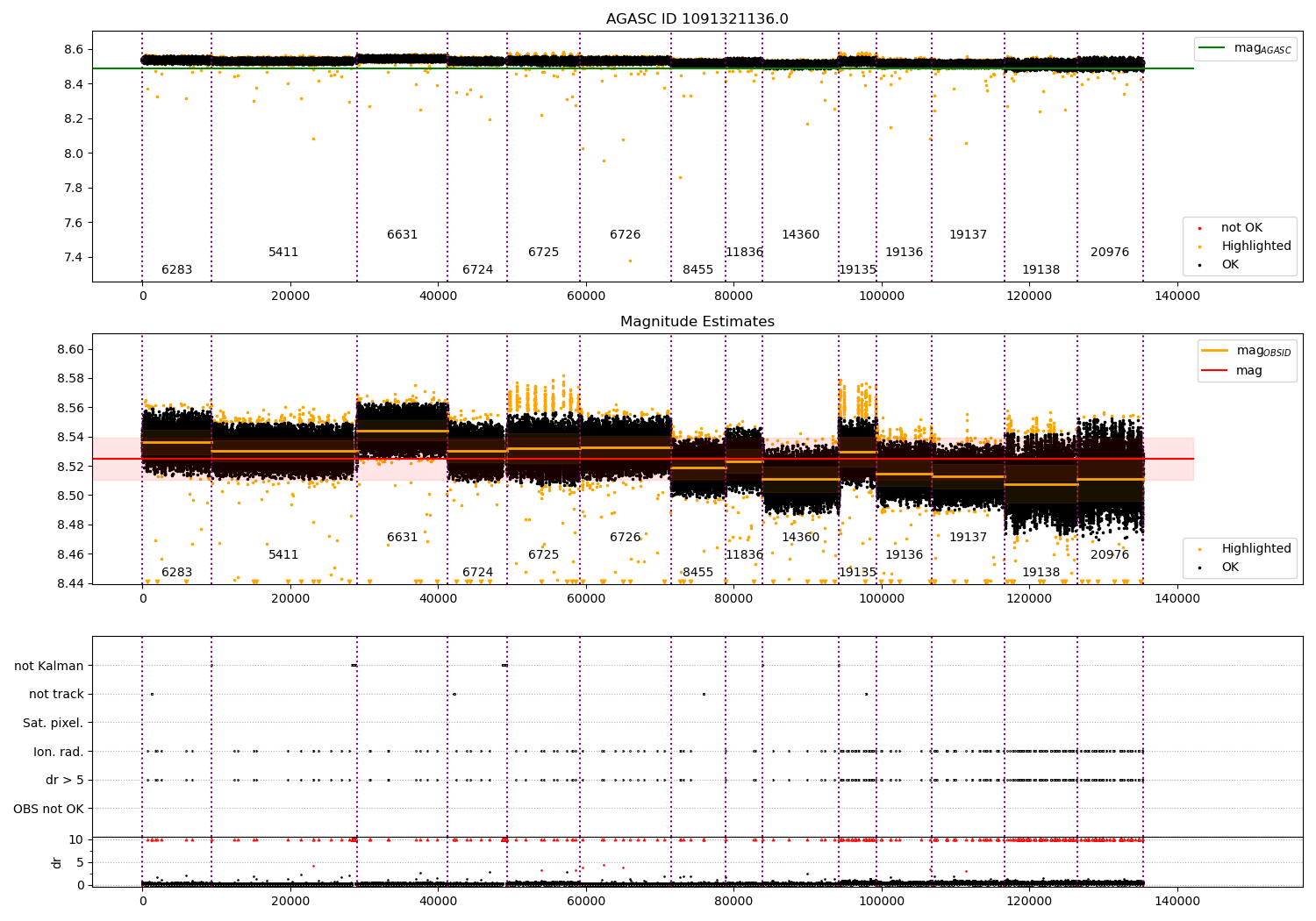Click obsid label 6725 in top plot
The image size is (1316, 921).
coord(543,253)
